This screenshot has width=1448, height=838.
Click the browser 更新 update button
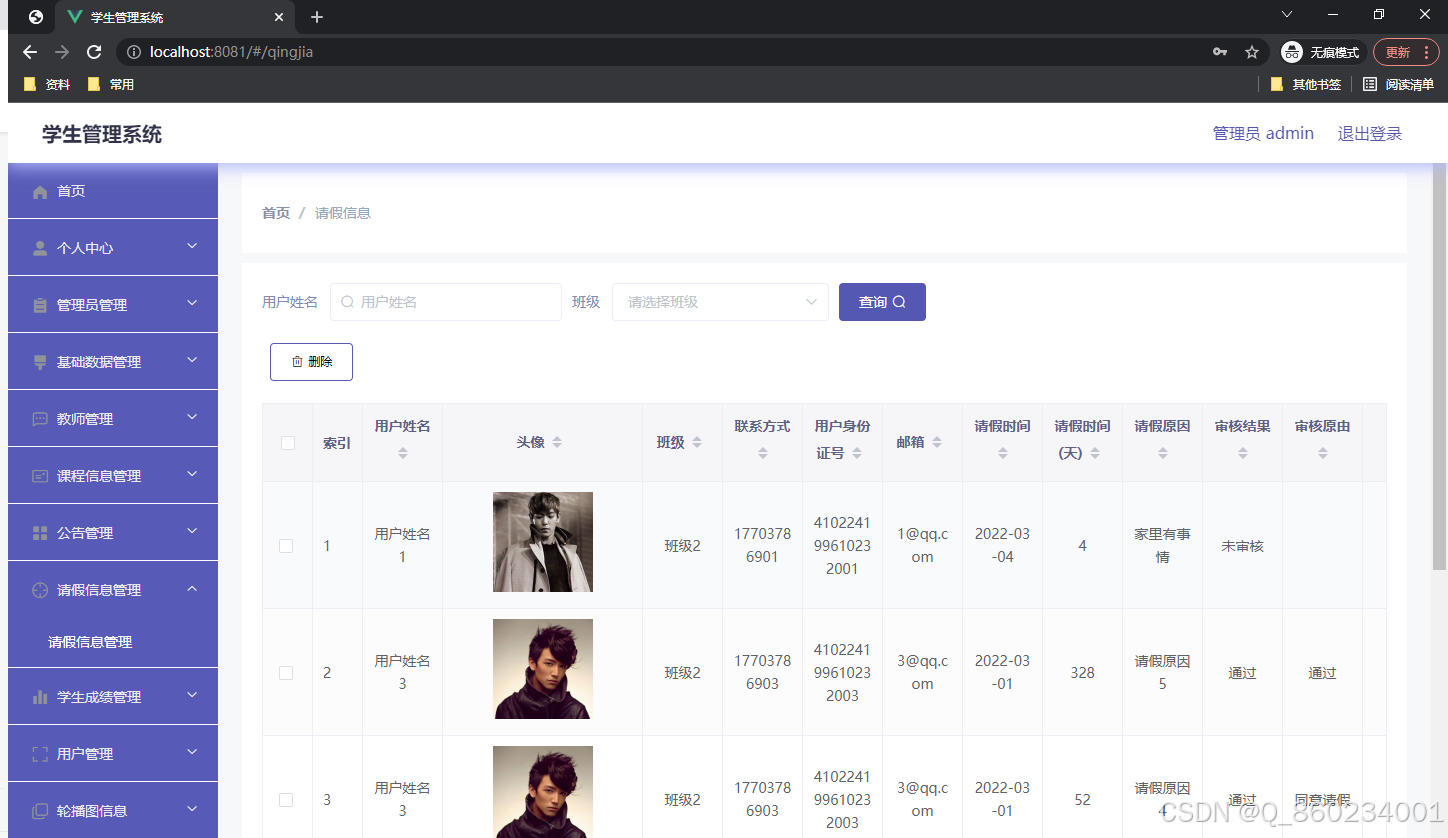(1406, 52)
